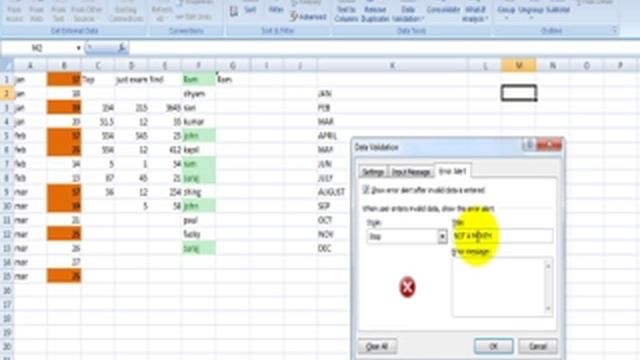Select the highlighted column header M
This screenshot has height=360, width=640.
pos(519,65)
